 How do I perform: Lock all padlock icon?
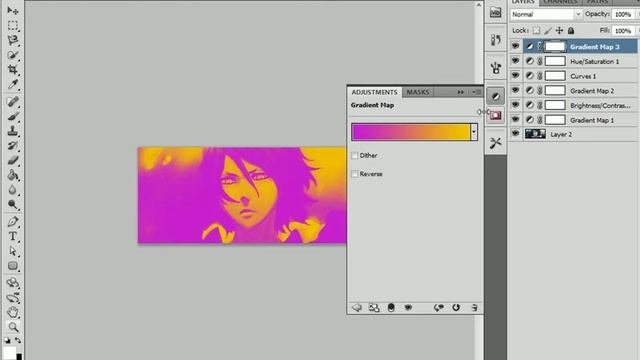tap(571, 31)
